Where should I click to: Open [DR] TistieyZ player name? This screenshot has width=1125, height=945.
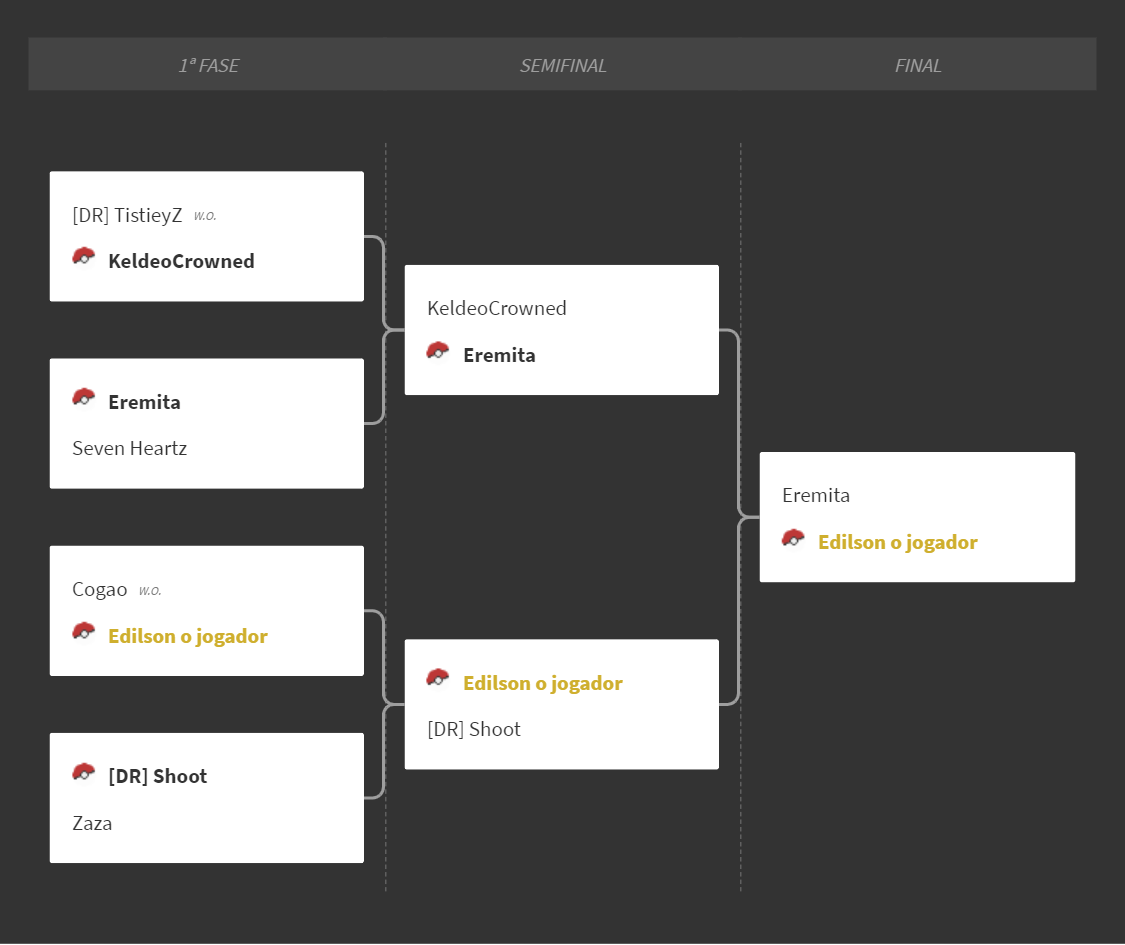coord(128,215)
